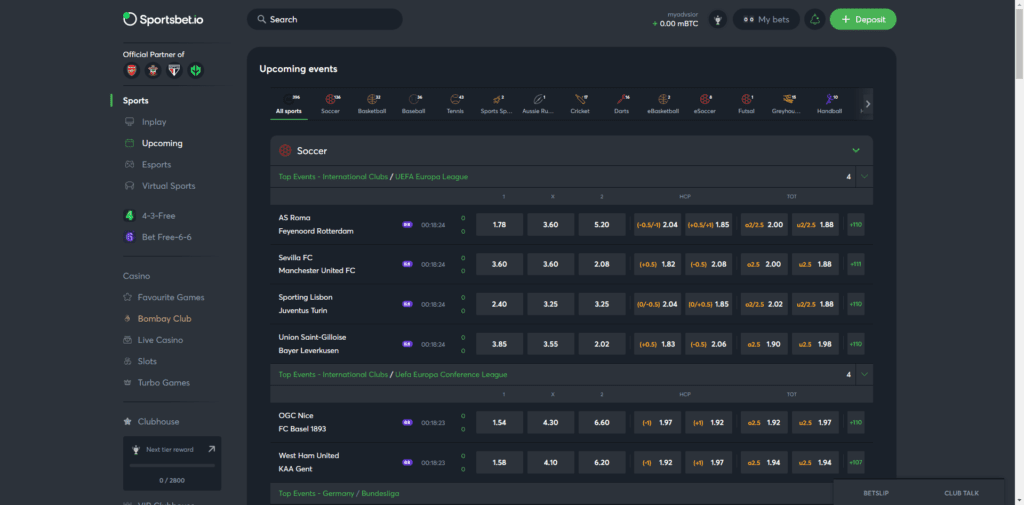Bet on Bayer Leverkusen win at 2.02
Viewport: 1024px width, 505px height.
click(602, 344)
